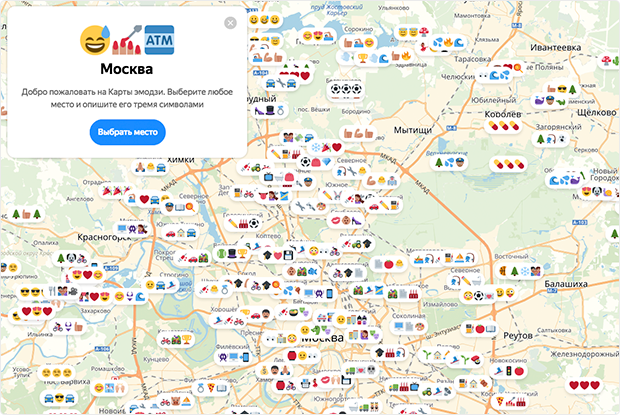Open the three sad faces marker
The width and height of the screenshot is (620, 415).
pos(57,372)
